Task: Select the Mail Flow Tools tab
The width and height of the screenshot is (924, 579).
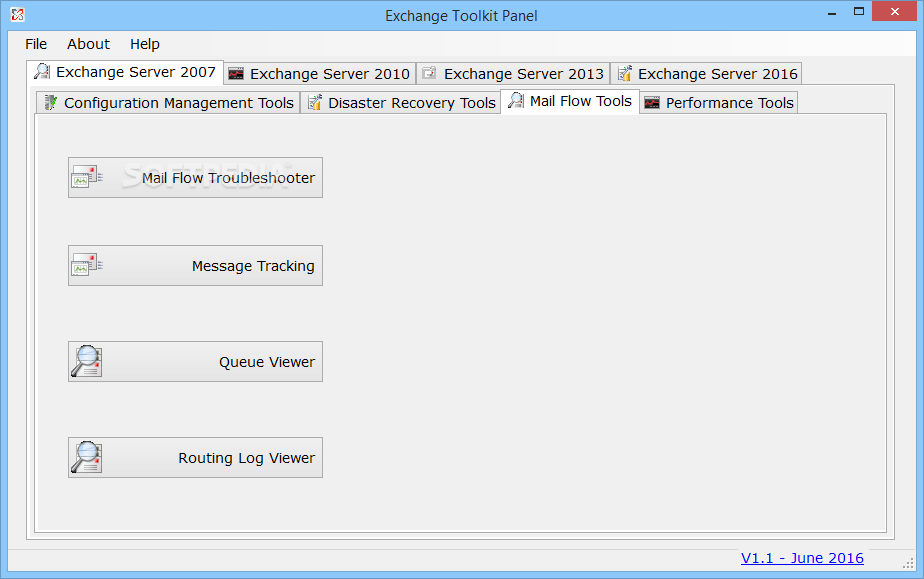Action: (x=570, y=101)
